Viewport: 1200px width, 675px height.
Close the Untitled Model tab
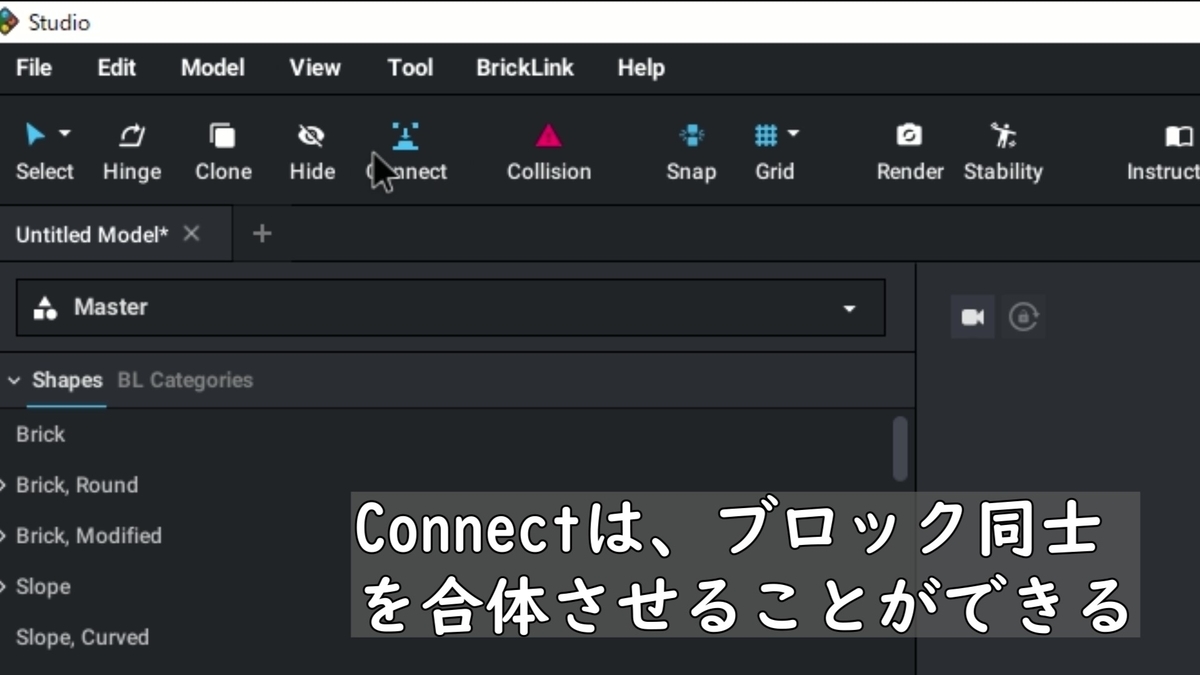192,233
